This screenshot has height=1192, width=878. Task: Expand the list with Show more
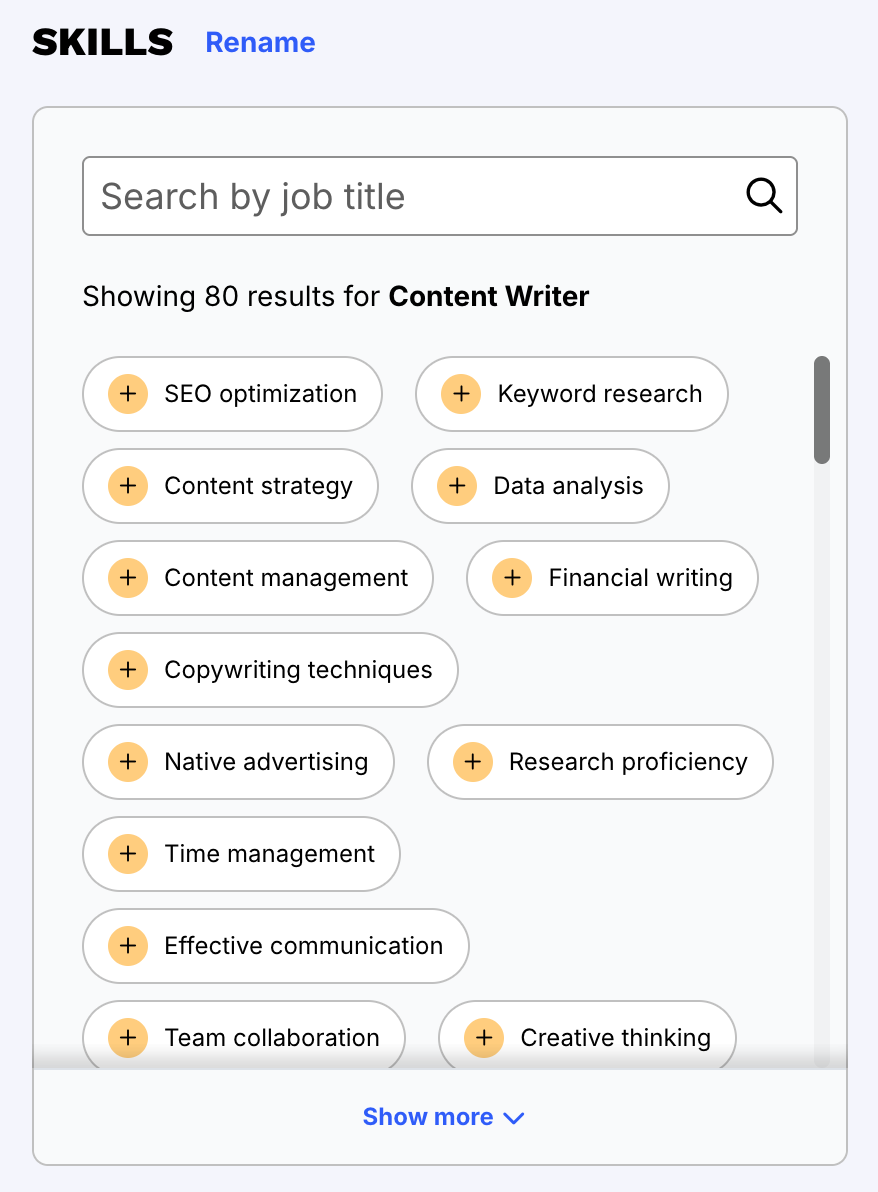point(428,1117)
